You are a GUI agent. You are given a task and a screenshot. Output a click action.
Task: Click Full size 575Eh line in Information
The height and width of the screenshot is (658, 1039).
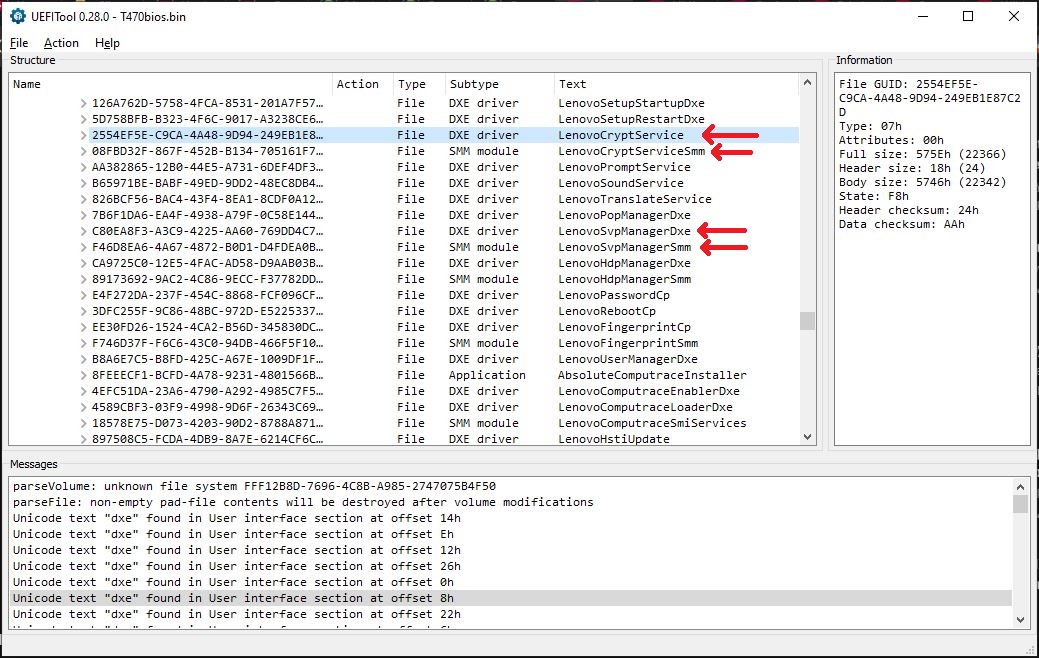click(x=922, y=154)
